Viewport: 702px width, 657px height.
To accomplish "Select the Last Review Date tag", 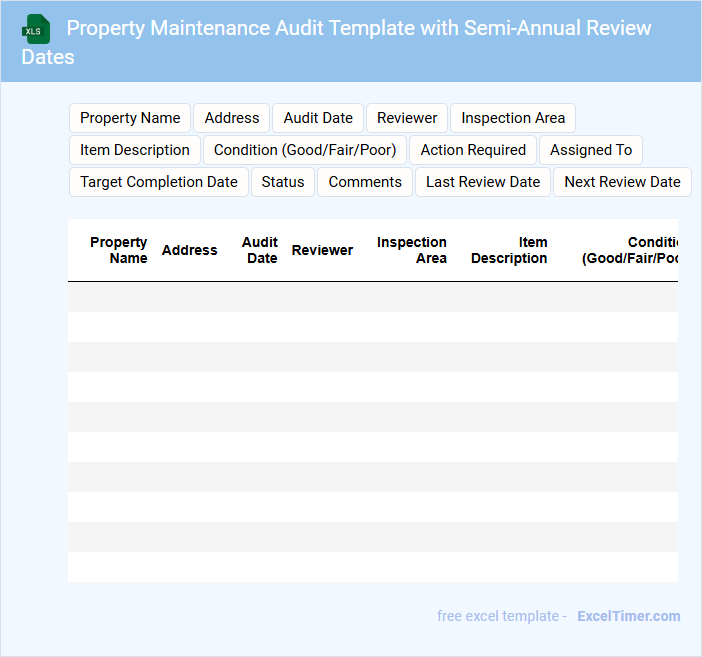I will pyautogui.click(x=483, y=182).
